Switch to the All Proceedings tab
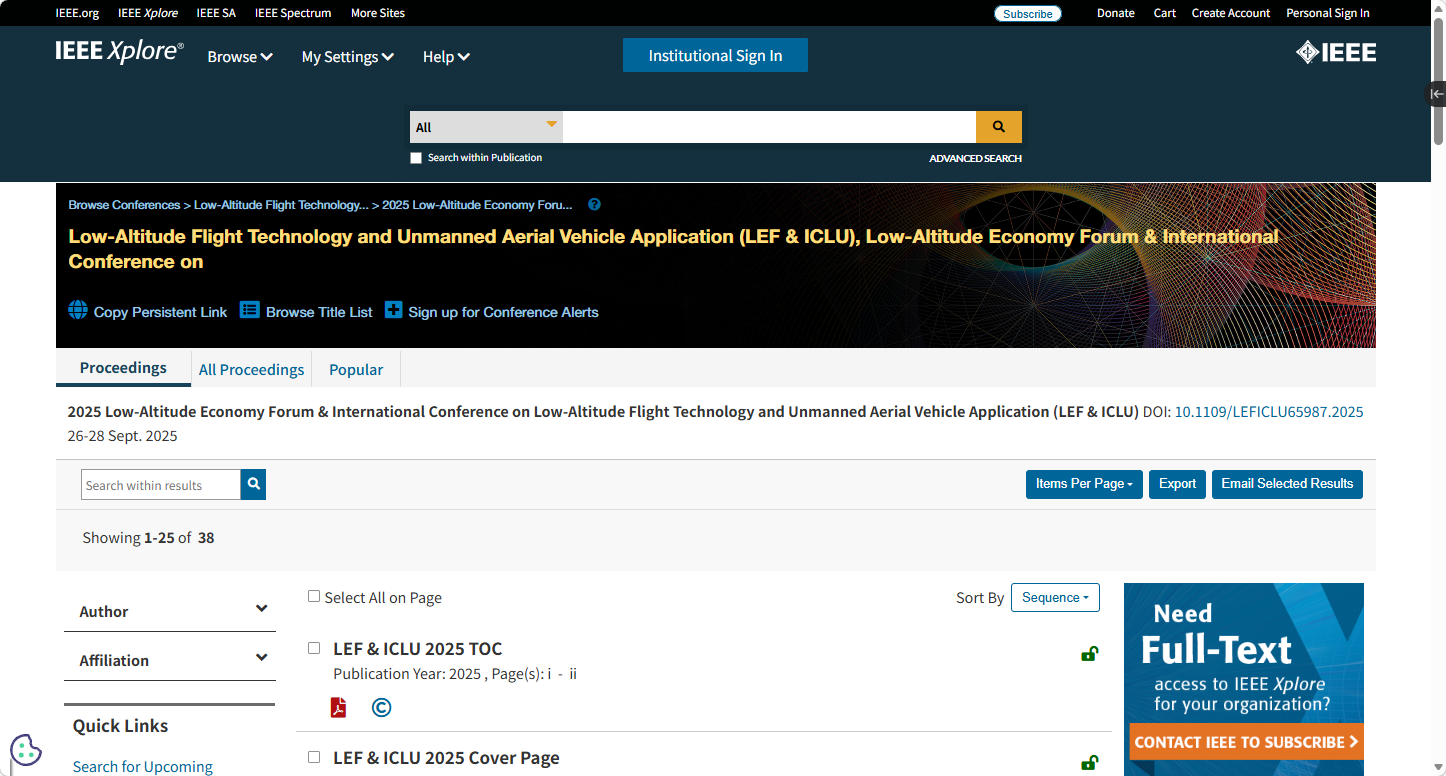Image resolution: width=1446 pixels, height=776 pixels. pos(251,370)
